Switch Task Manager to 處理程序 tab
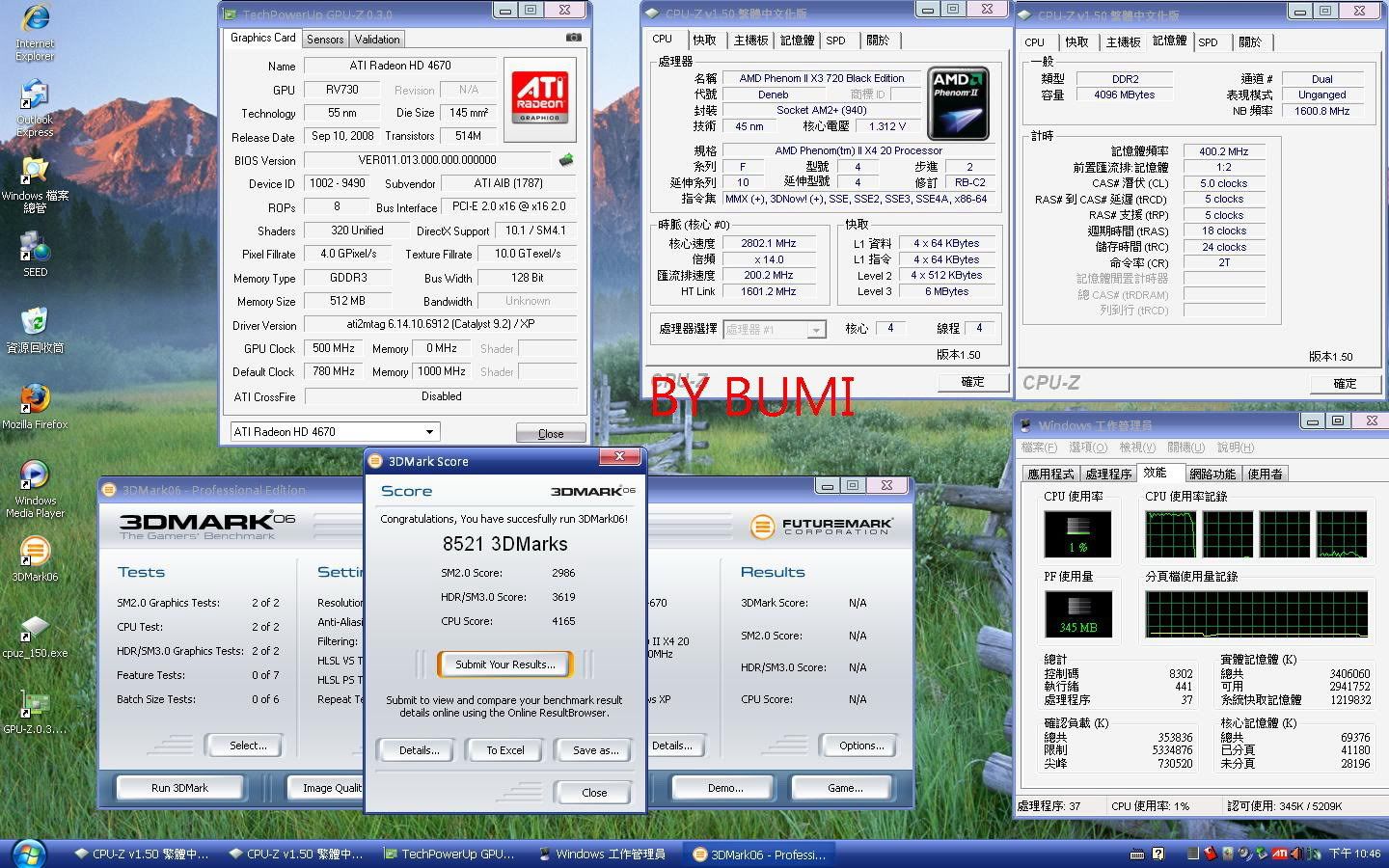Image resolution: width=1389 pixels, height=868 pixels. (x=1108, y=474)
